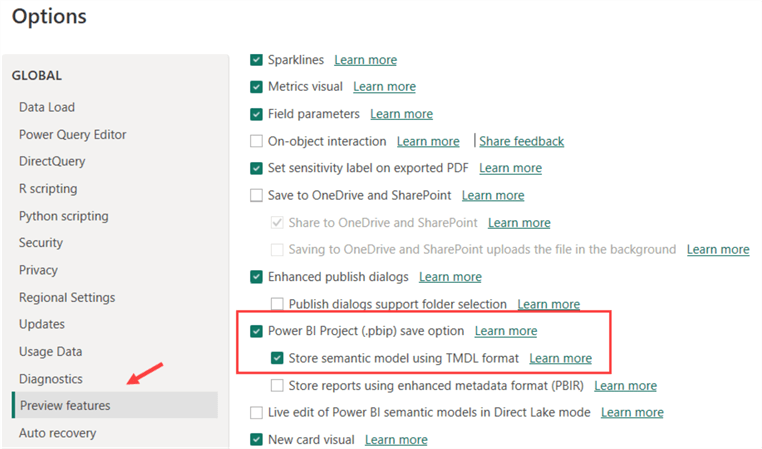Open the Security options page
Viewport: 762px width, 449px height.
(41, 242)
